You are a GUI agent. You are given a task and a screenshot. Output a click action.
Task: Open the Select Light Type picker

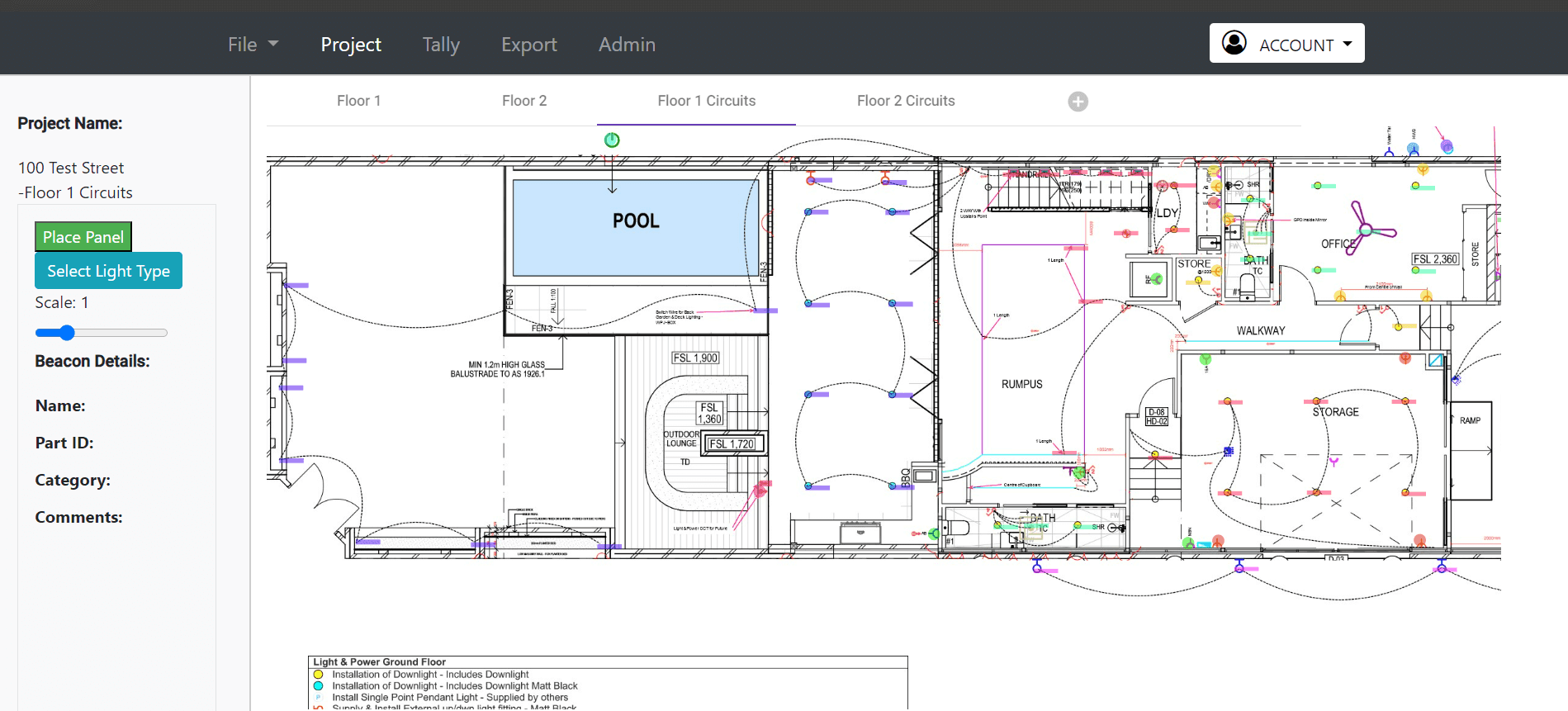point(108,271)
